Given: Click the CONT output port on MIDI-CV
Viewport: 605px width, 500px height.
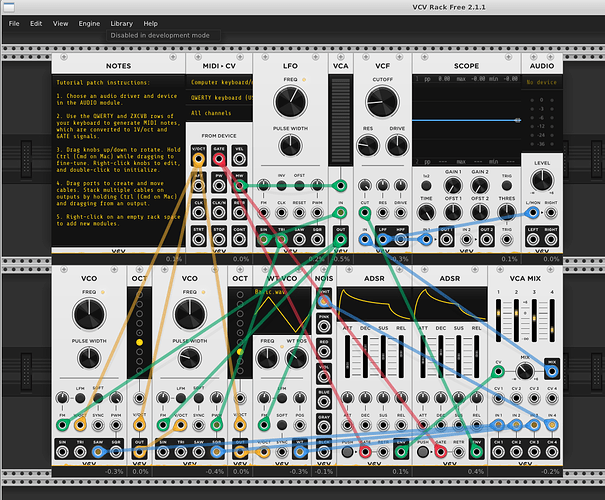Looking at the screenshot, I should (x=239, y=239).
